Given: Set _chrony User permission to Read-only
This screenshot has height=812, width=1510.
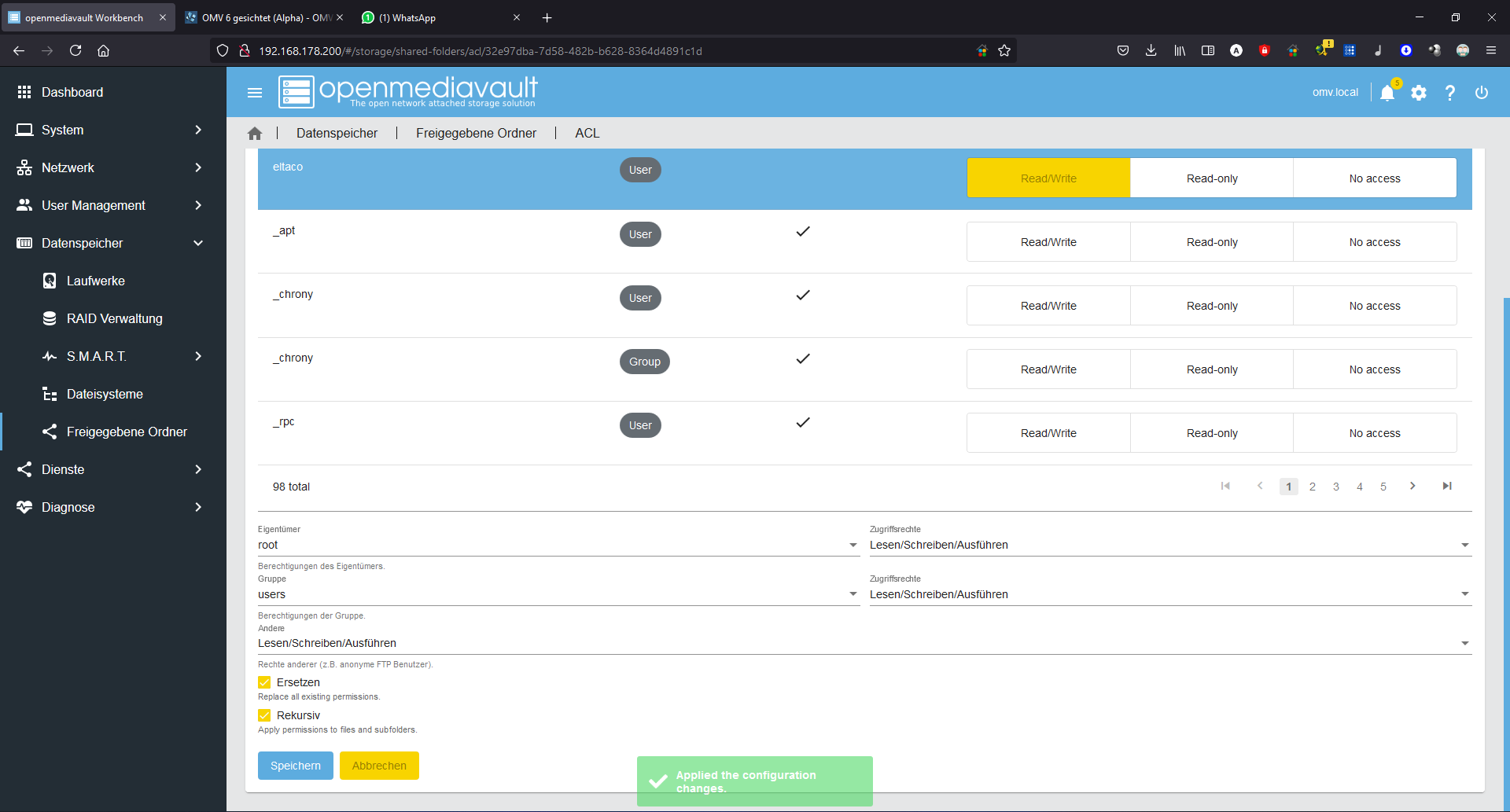Looking at the screenshot, I should coord(1212,306).
